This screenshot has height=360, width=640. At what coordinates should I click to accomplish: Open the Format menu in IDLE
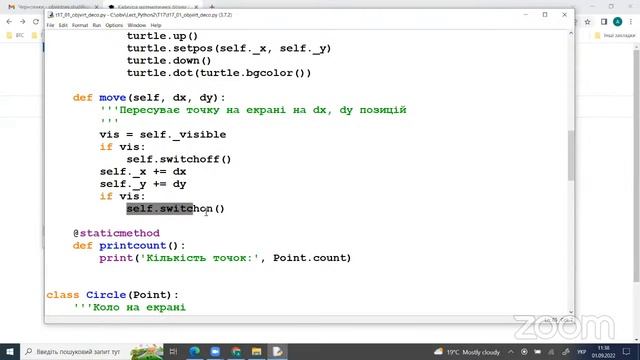click(80, 25)
